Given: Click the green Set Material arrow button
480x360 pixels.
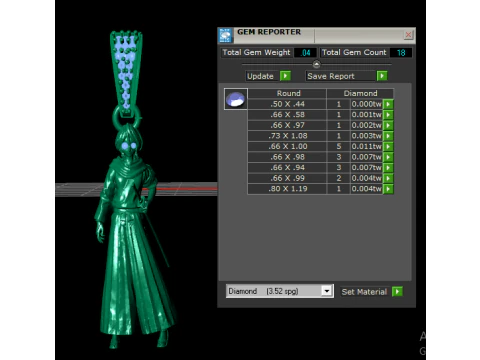Looking at the screenshot, I should point(397,292).
